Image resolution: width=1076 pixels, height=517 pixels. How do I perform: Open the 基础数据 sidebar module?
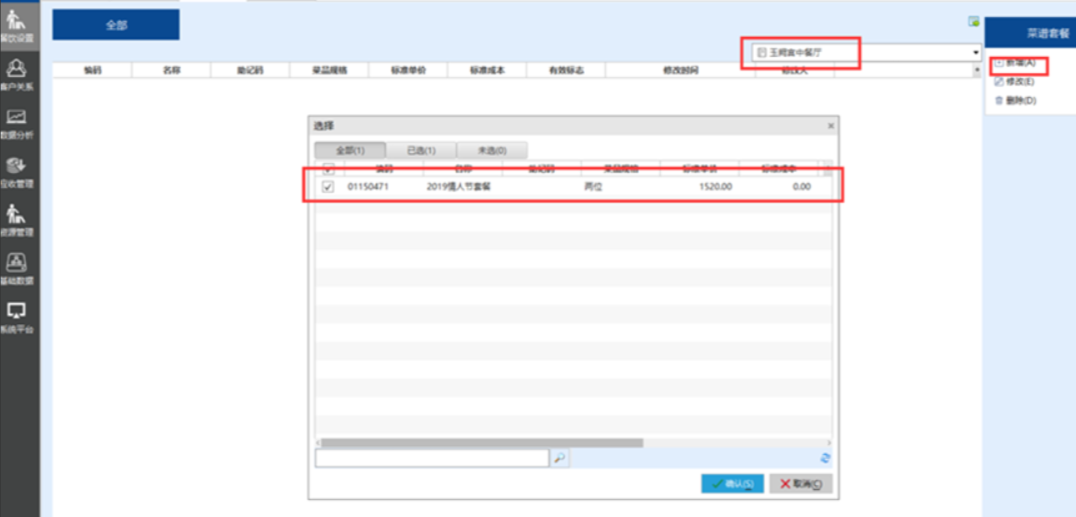click(18, 268)
